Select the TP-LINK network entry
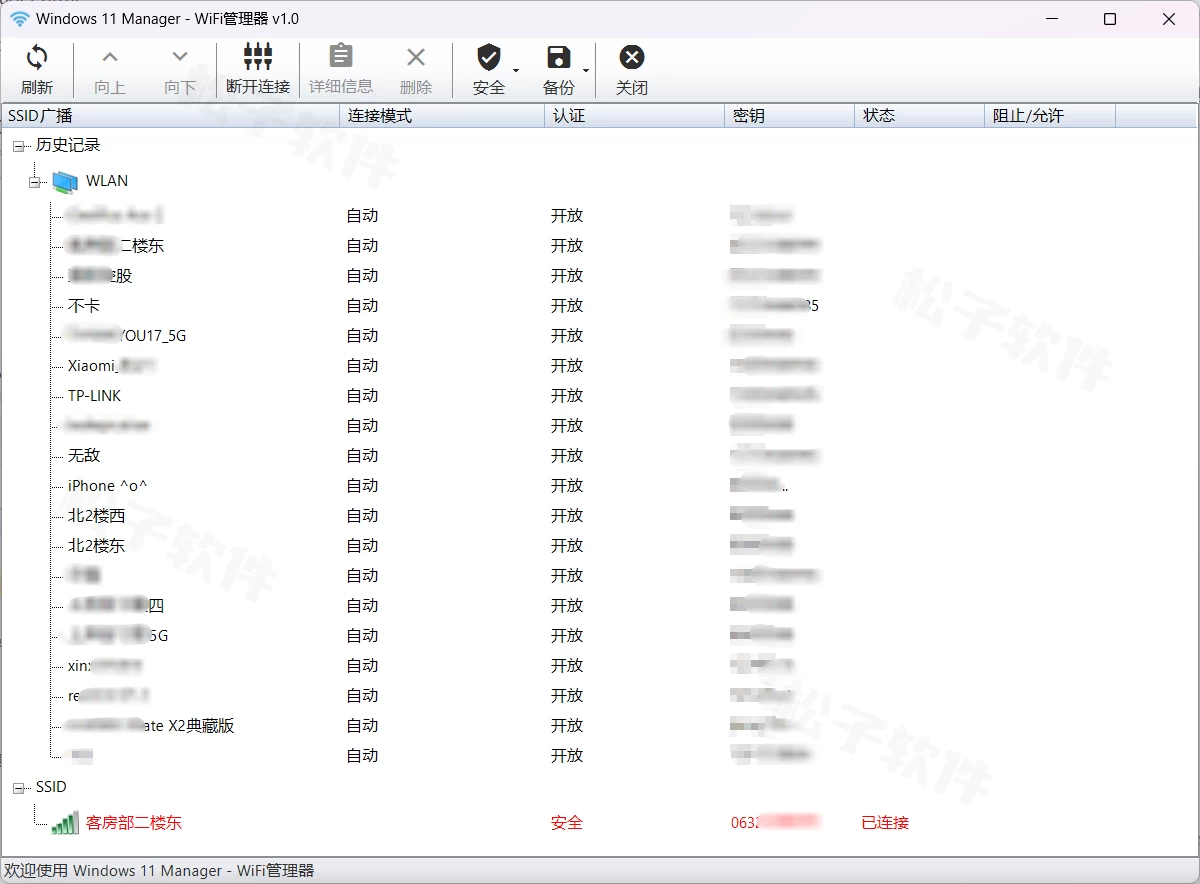Image resolution: width=1200 pixels, height=884 pixels. click(95, 396)
